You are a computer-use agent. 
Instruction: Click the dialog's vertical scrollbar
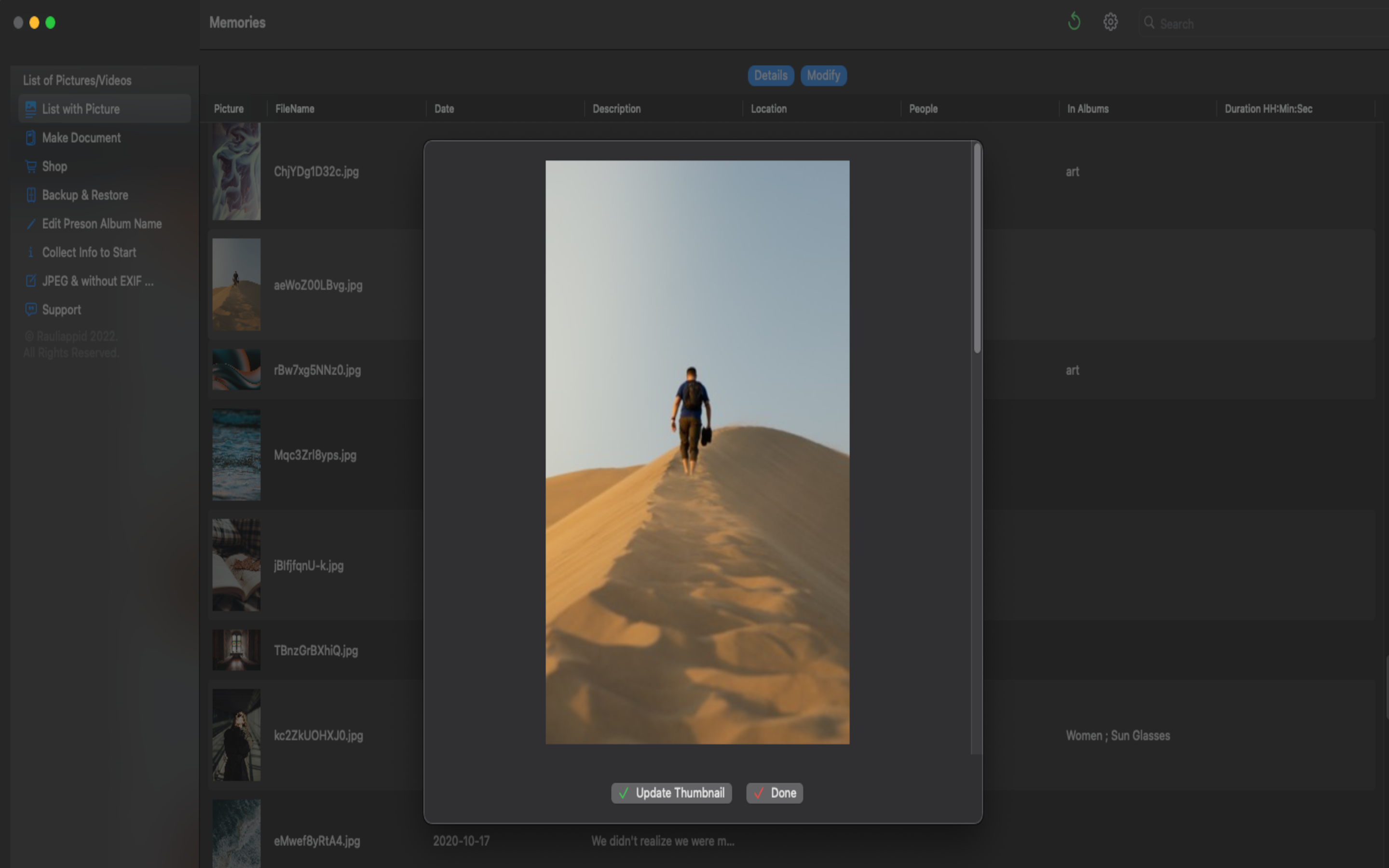(977, 248)
